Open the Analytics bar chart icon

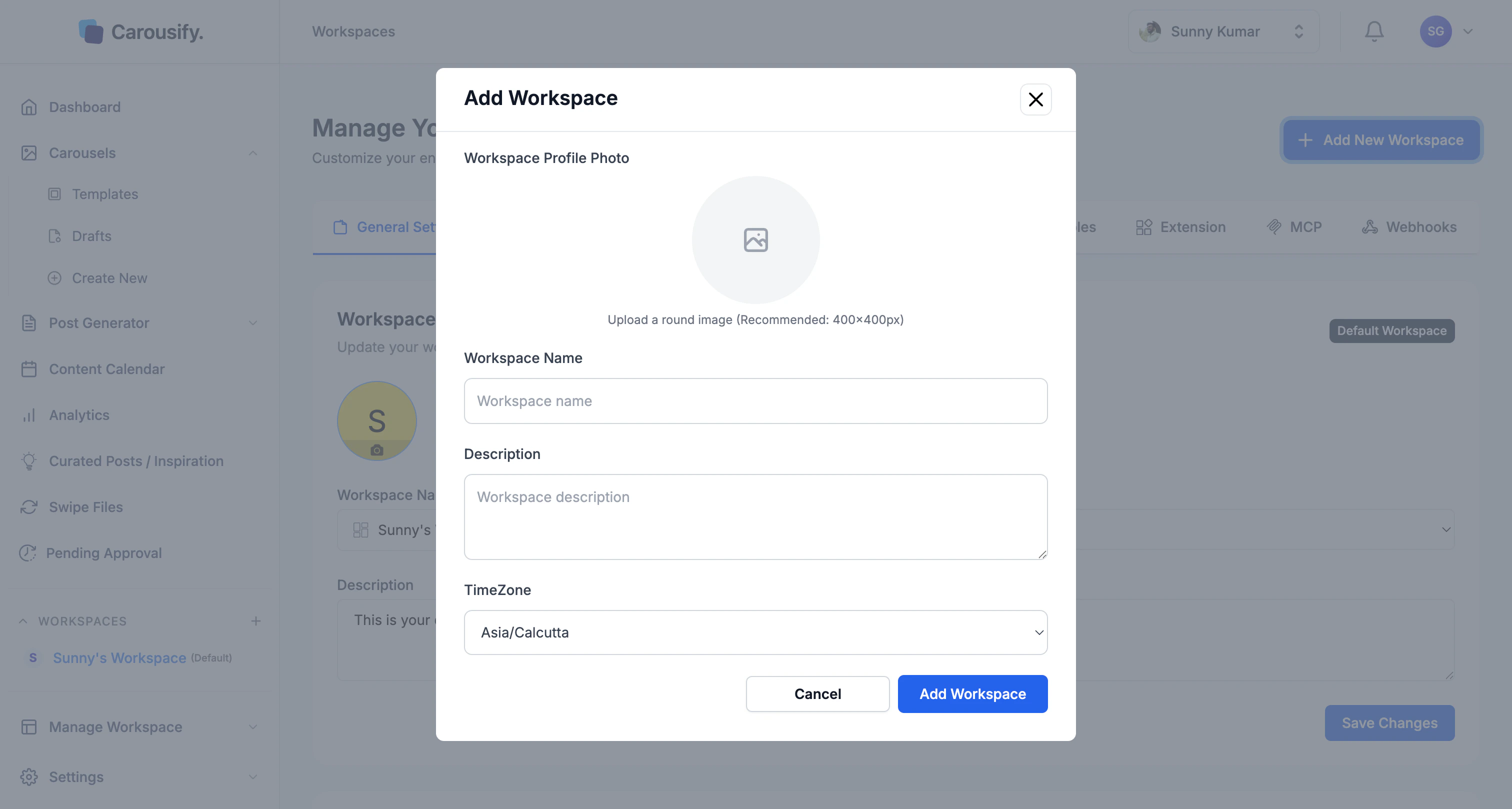(x=29, y=415)
